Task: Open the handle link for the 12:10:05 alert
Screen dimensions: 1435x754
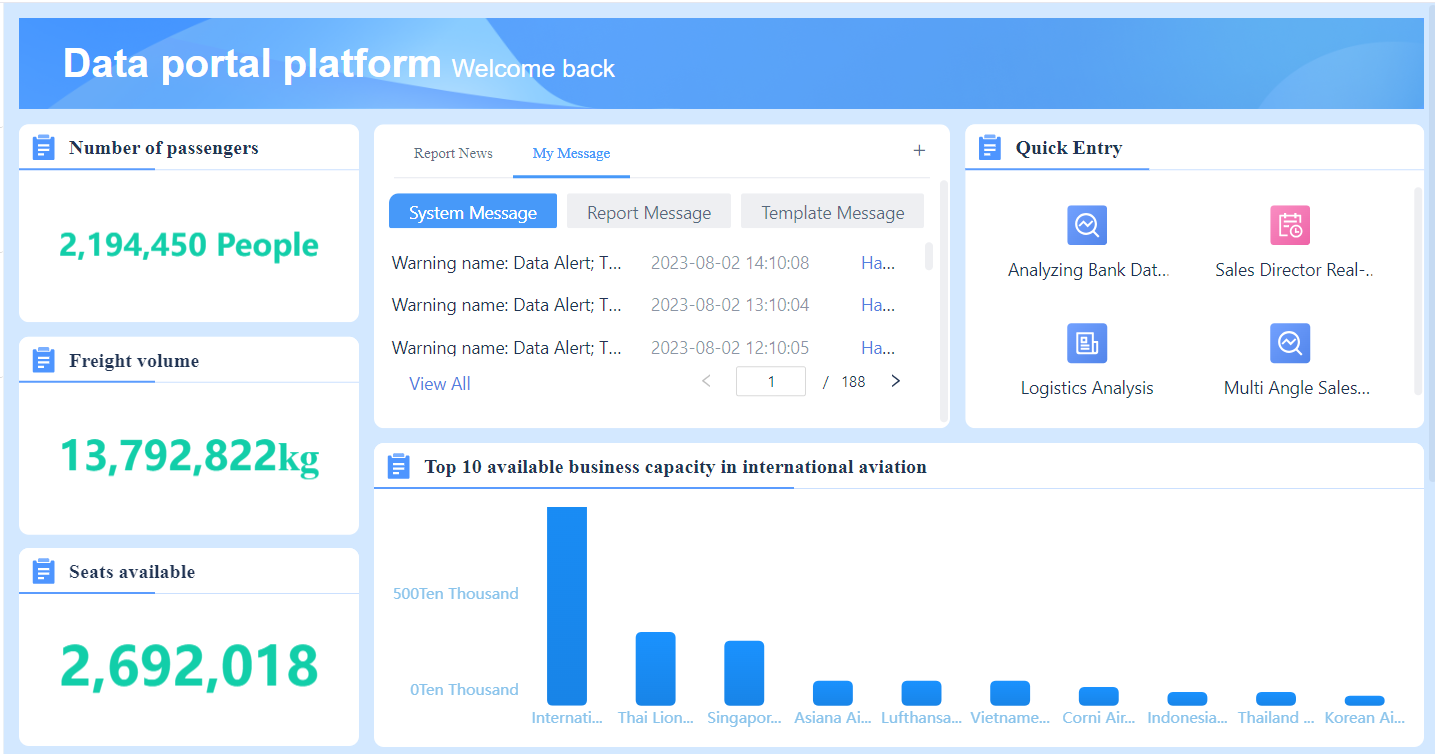Action: pyautogui.click(x=878, y=348)
